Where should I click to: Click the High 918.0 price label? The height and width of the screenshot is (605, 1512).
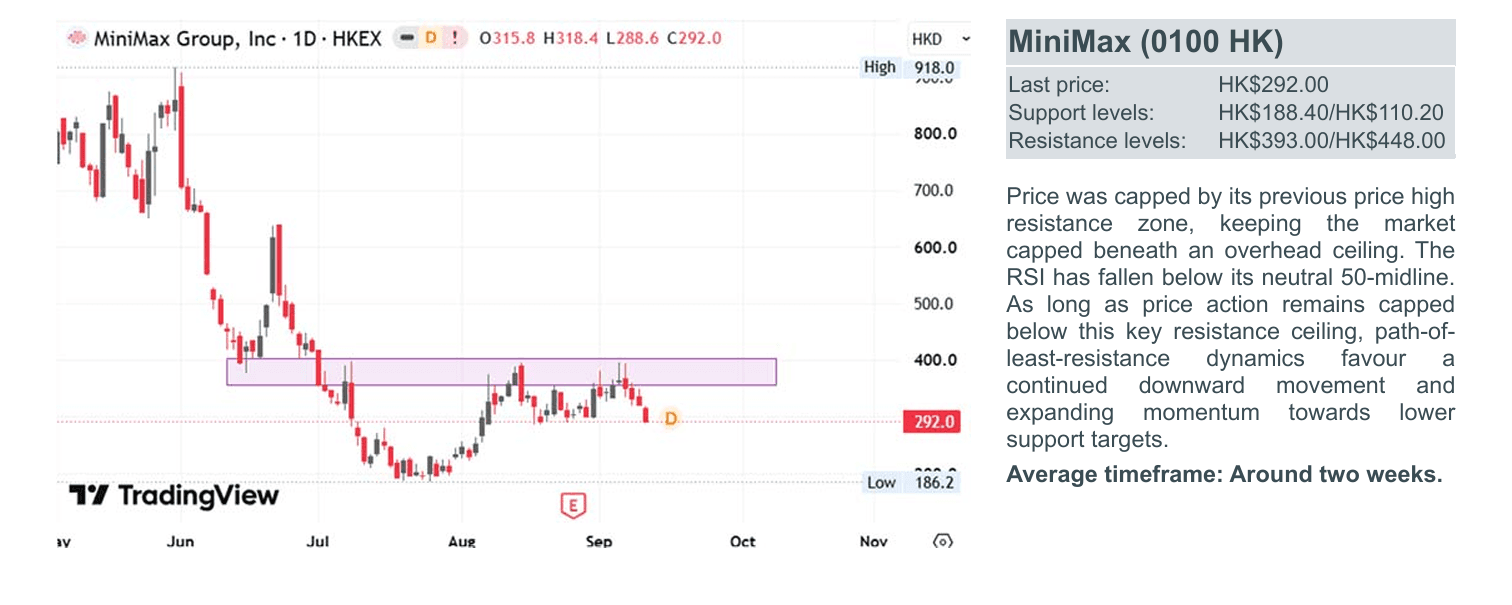point(910,68)
